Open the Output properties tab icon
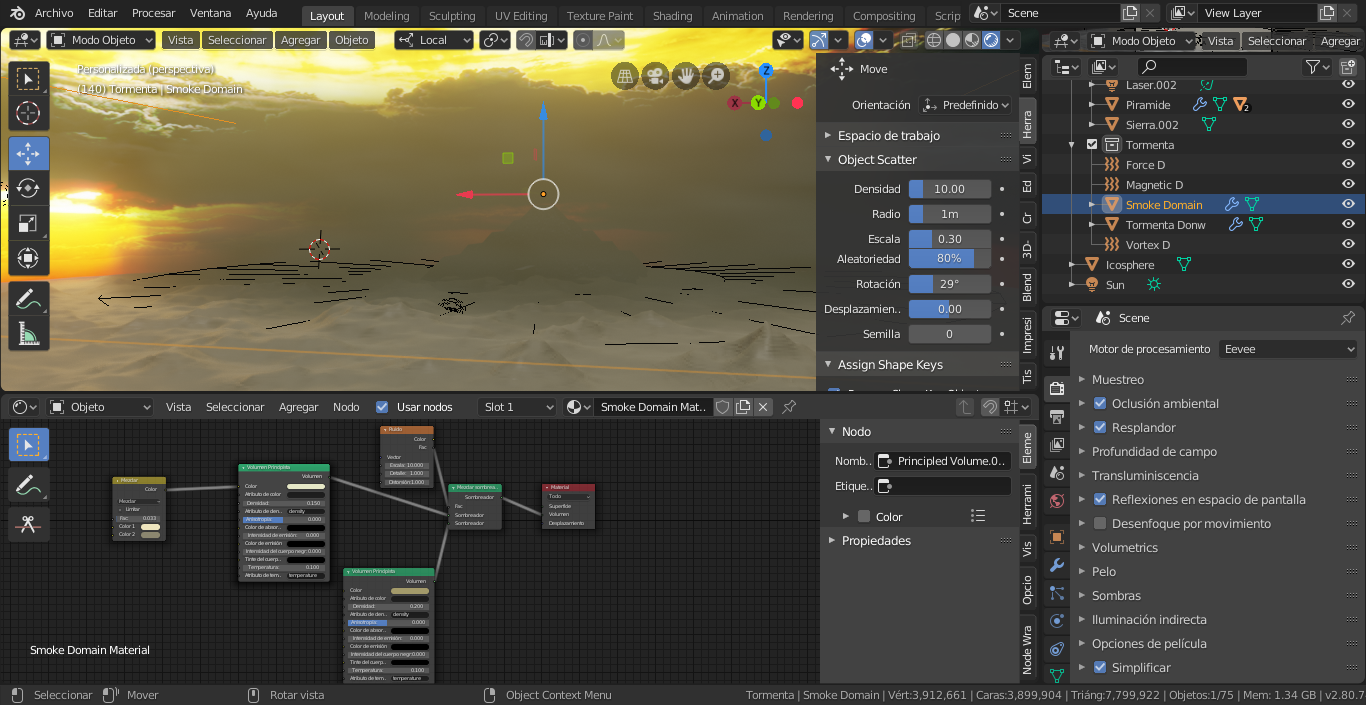1366x705 pixels. point(1057,415)
